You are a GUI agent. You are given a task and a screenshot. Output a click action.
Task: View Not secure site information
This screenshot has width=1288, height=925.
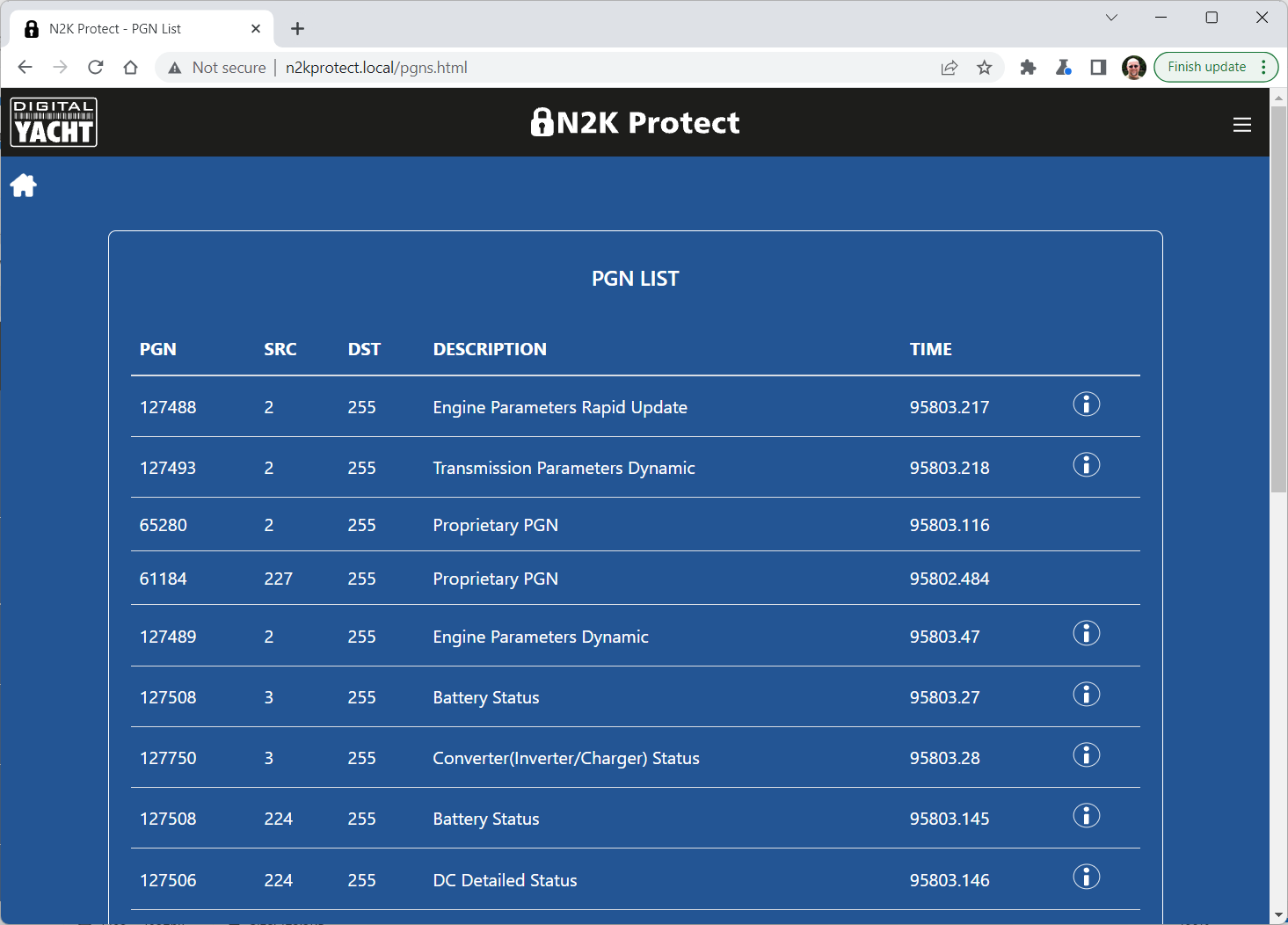(217, 68)
